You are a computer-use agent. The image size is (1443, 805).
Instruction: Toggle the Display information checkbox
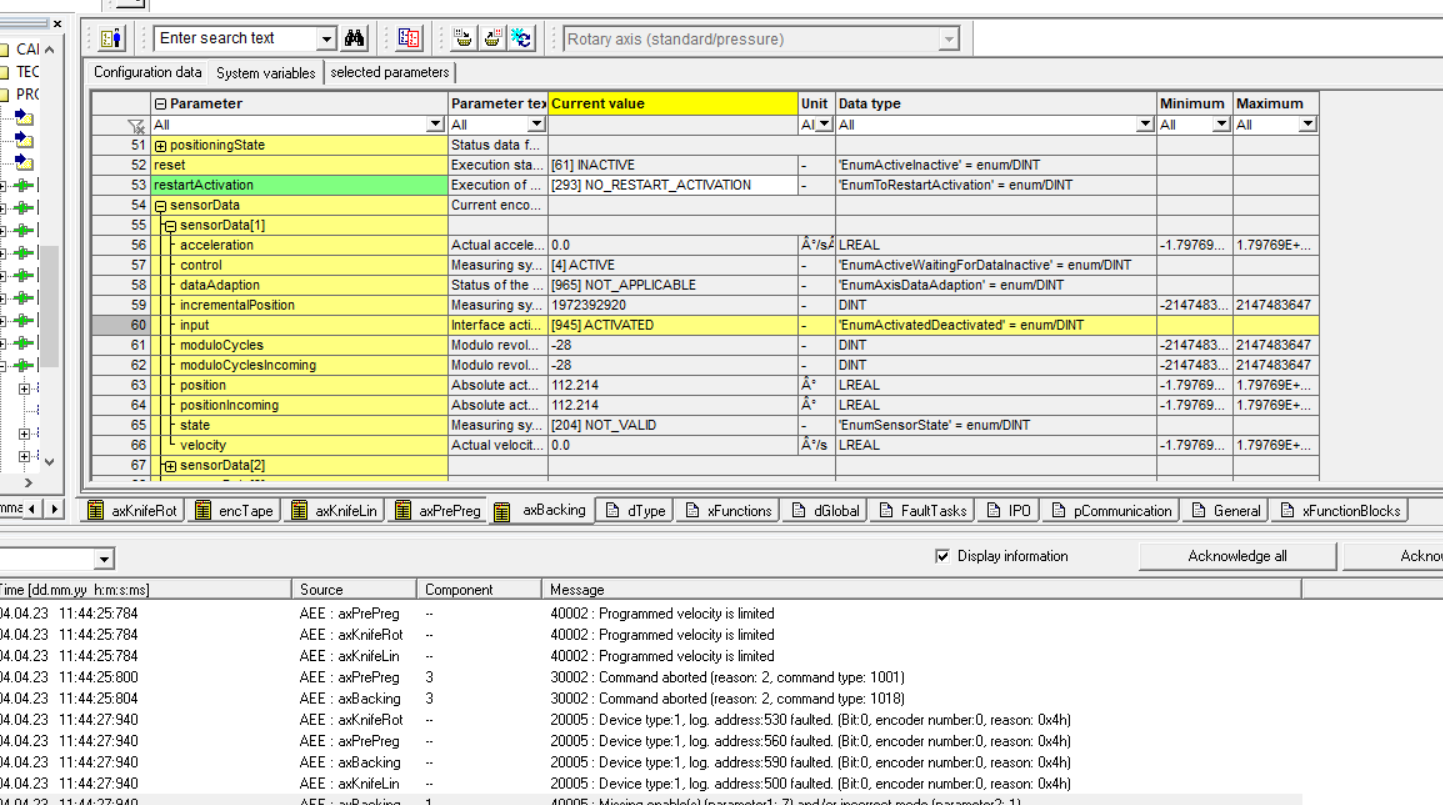pos(942,556)
